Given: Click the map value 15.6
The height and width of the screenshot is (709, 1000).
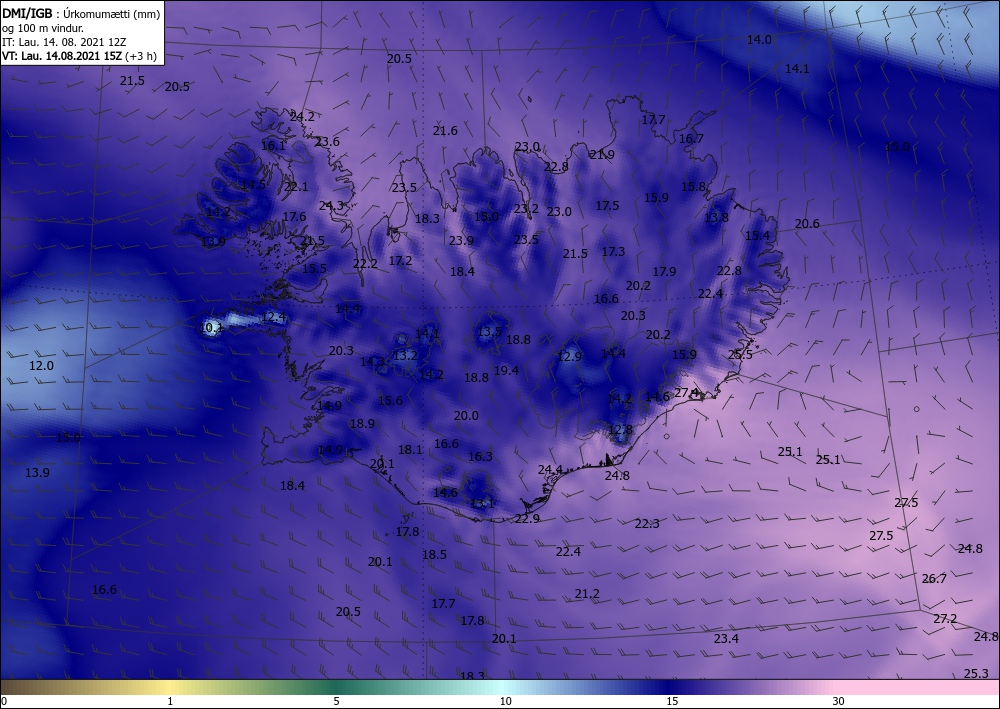Looking at the screenshot, I should [x=390, y=400].
